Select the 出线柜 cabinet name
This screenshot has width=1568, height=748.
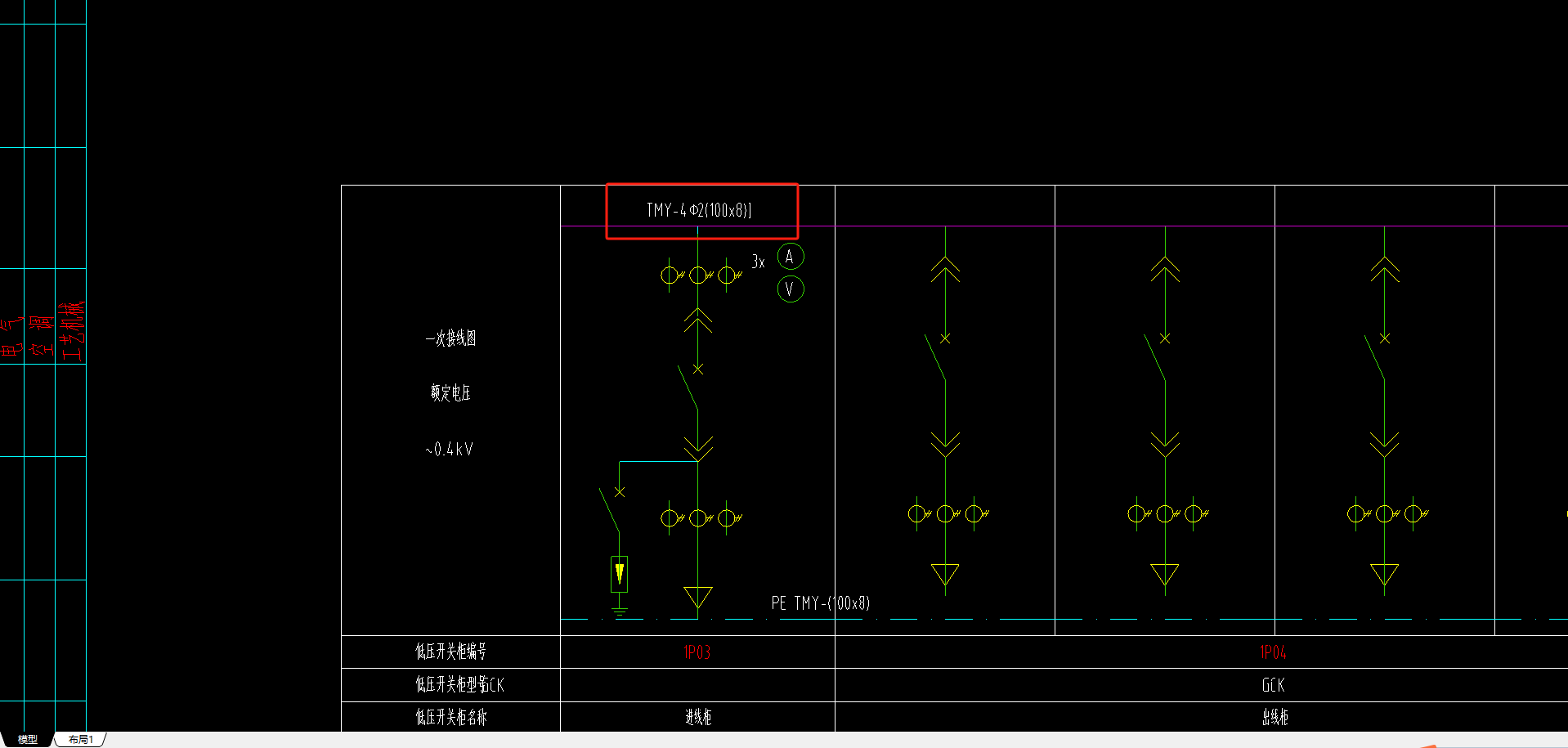pyautogui.click(x=1275, y=718)
